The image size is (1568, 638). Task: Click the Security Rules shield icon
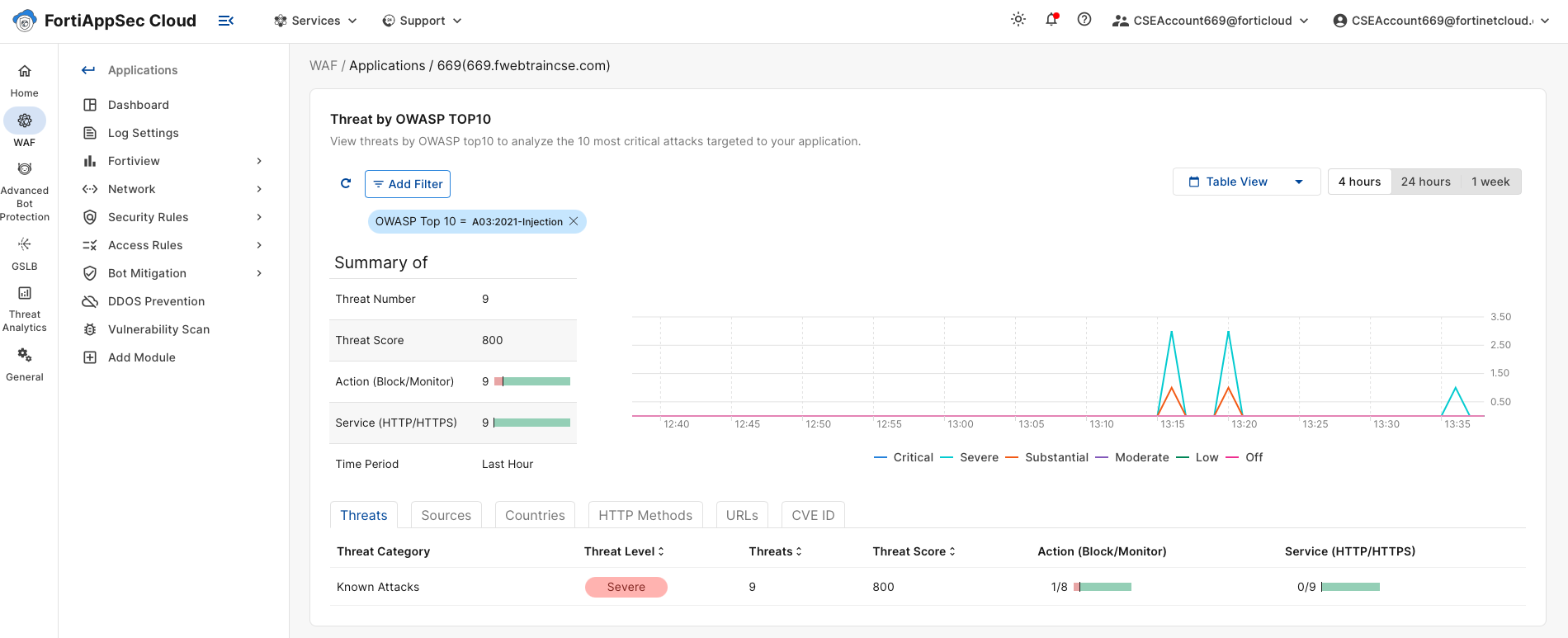tap(90, 217)
